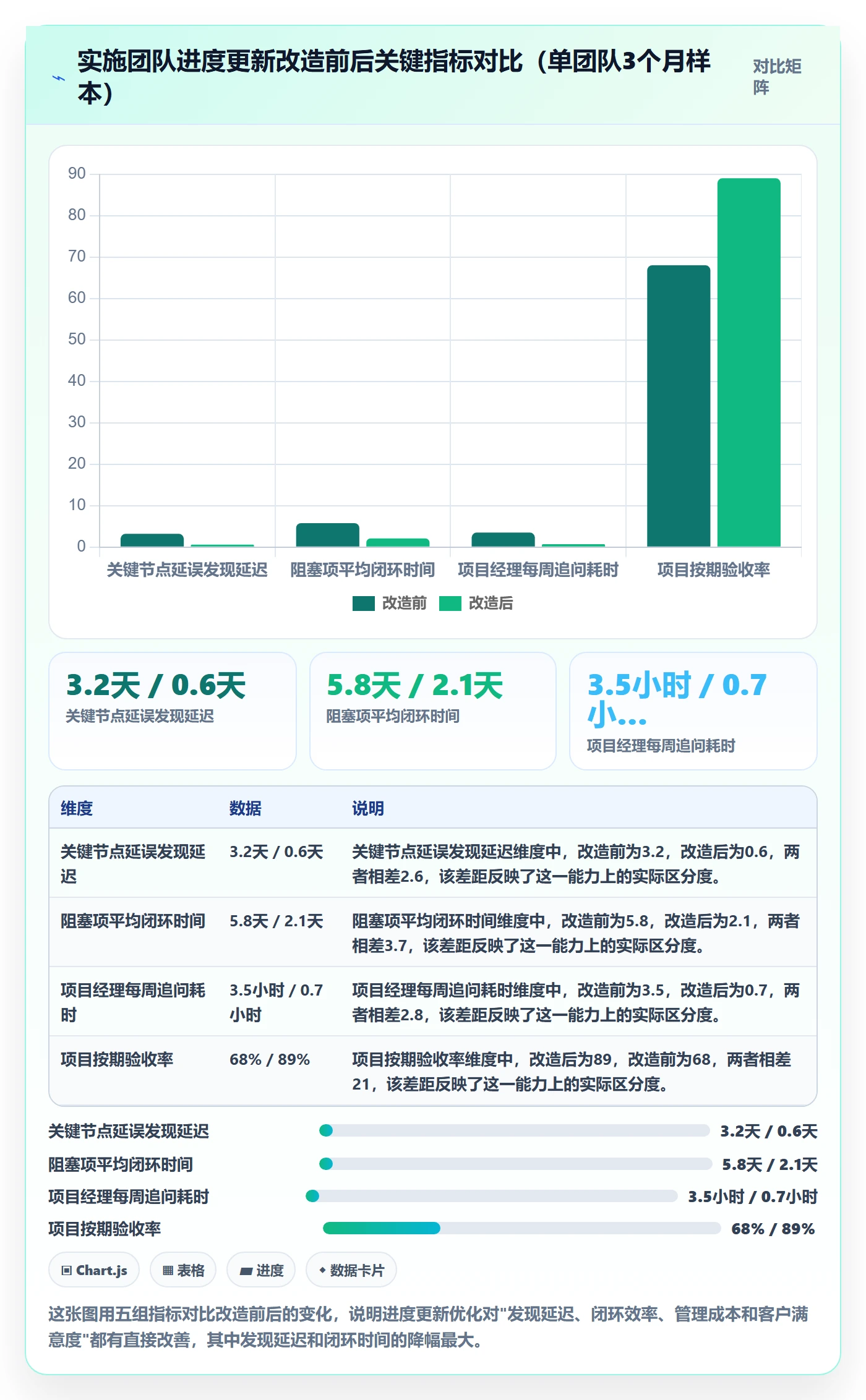
Task: Click the 关键节点延误发现延迟 progress bar
Action: [x=515, y=1130]
